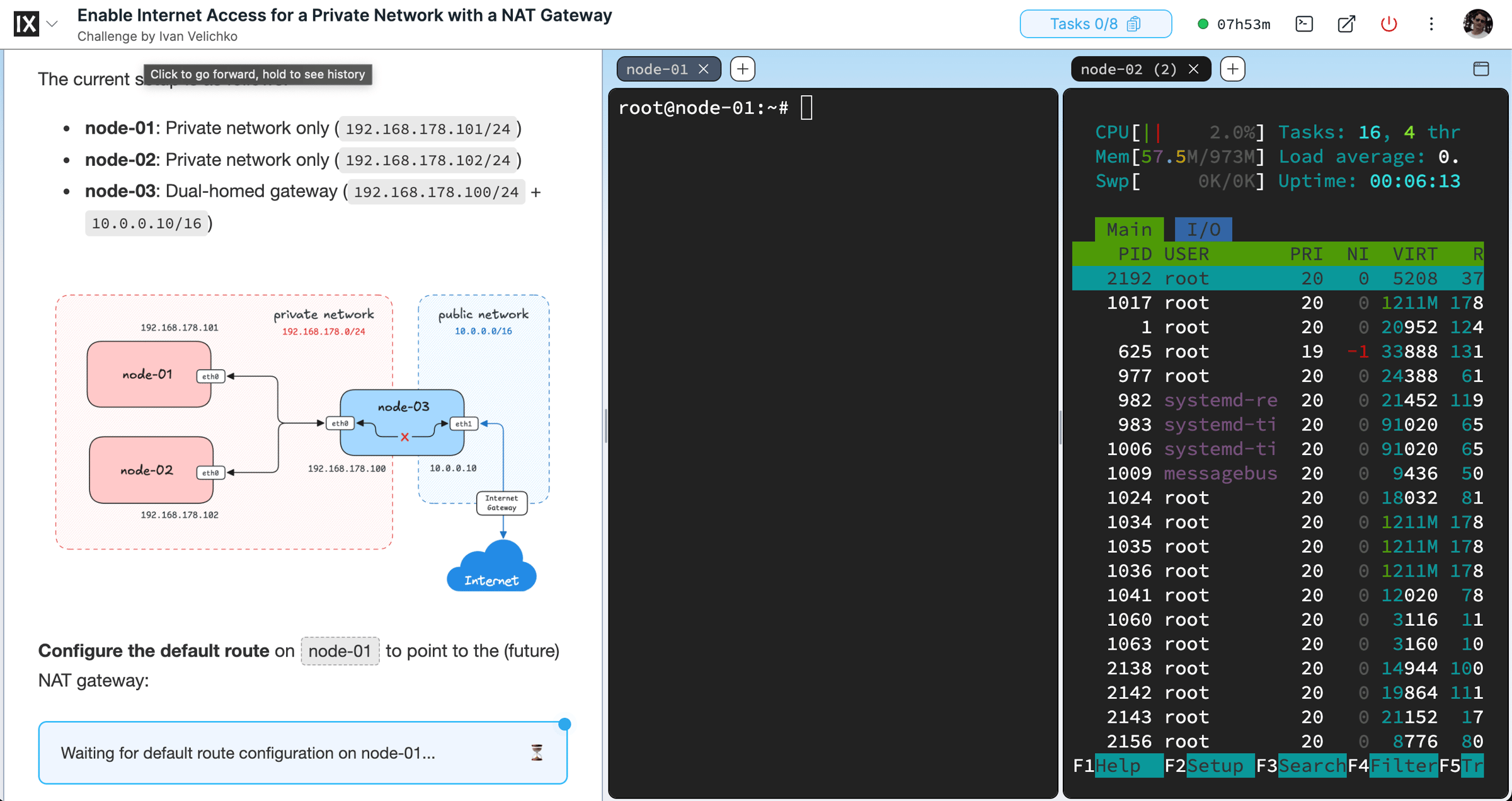Sort htop by the VIRT column header
The image size is (1512, 801).
[x=1415, y=254]
